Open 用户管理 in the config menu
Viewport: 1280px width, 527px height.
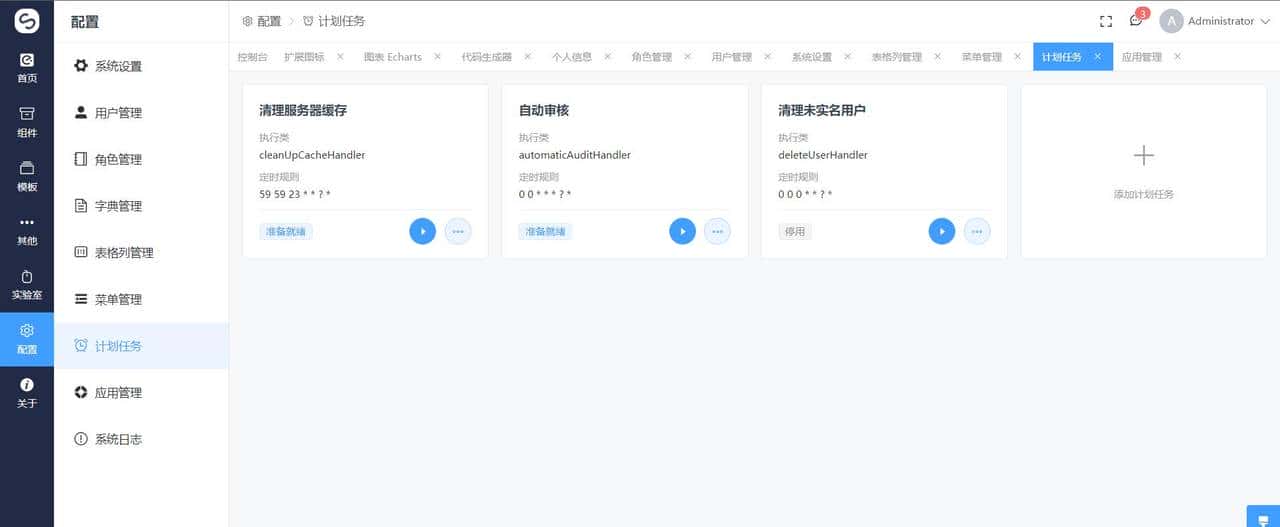click(141, 113)
